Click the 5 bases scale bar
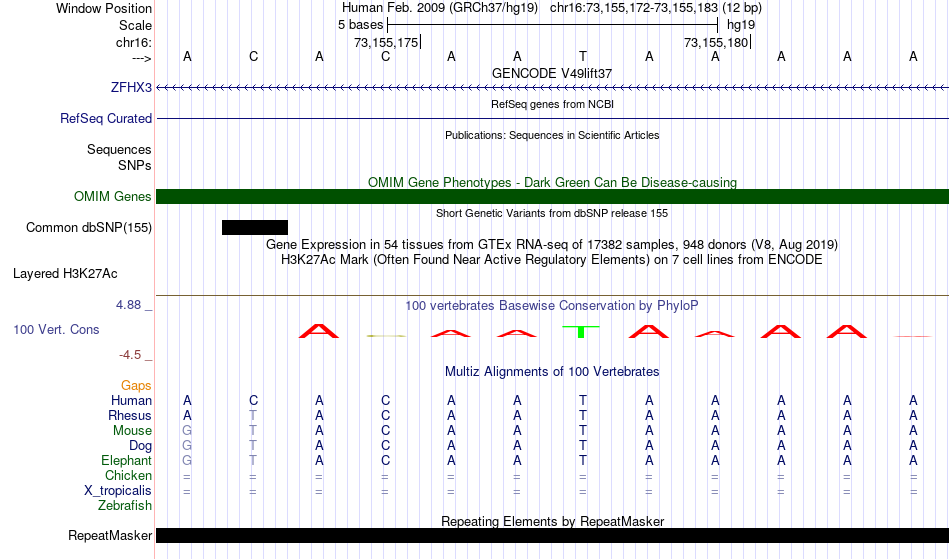 [x=553, y=25]
